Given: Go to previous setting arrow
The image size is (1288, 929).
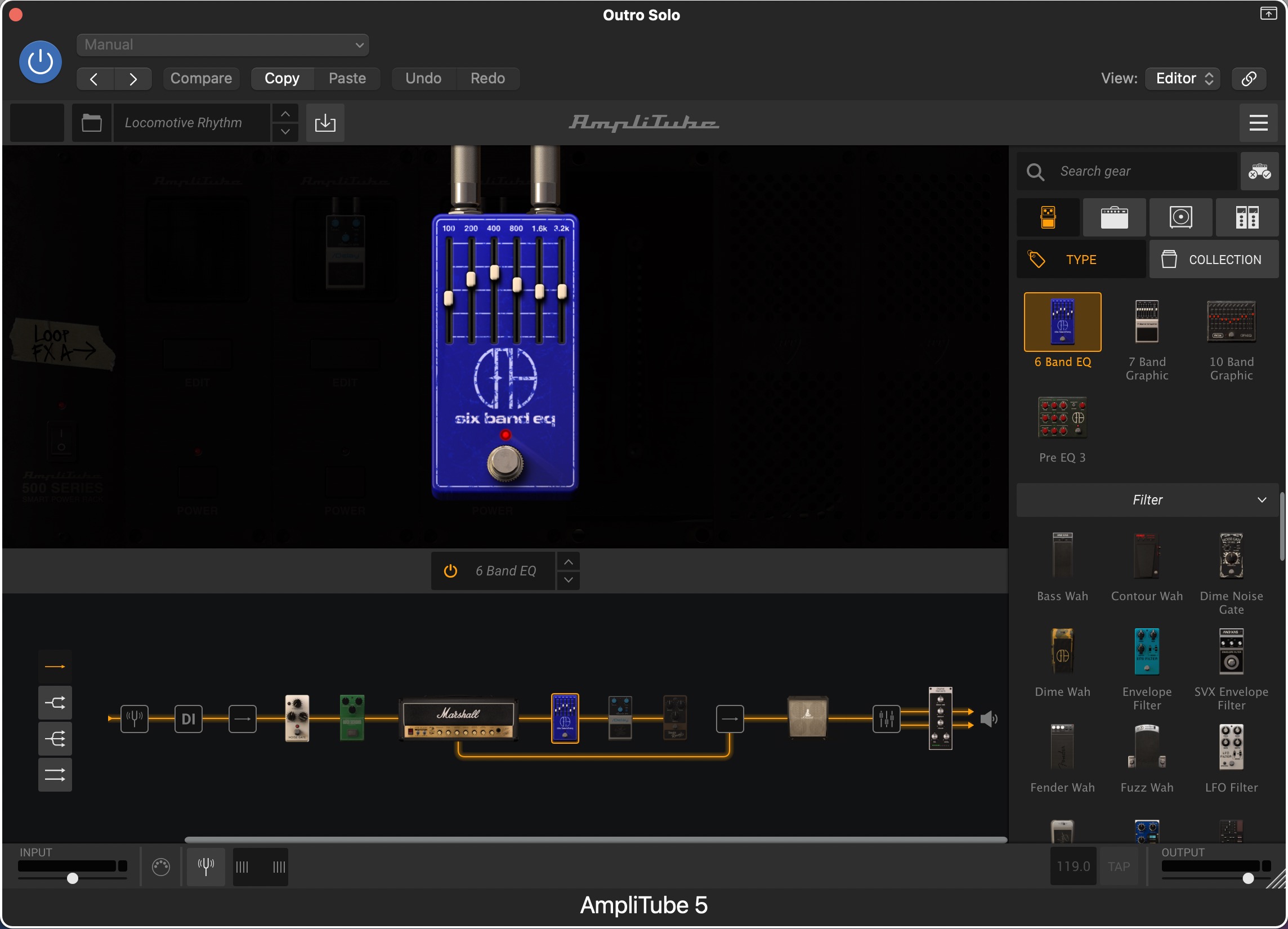Looking at the screenshot, I should [95, 78].
